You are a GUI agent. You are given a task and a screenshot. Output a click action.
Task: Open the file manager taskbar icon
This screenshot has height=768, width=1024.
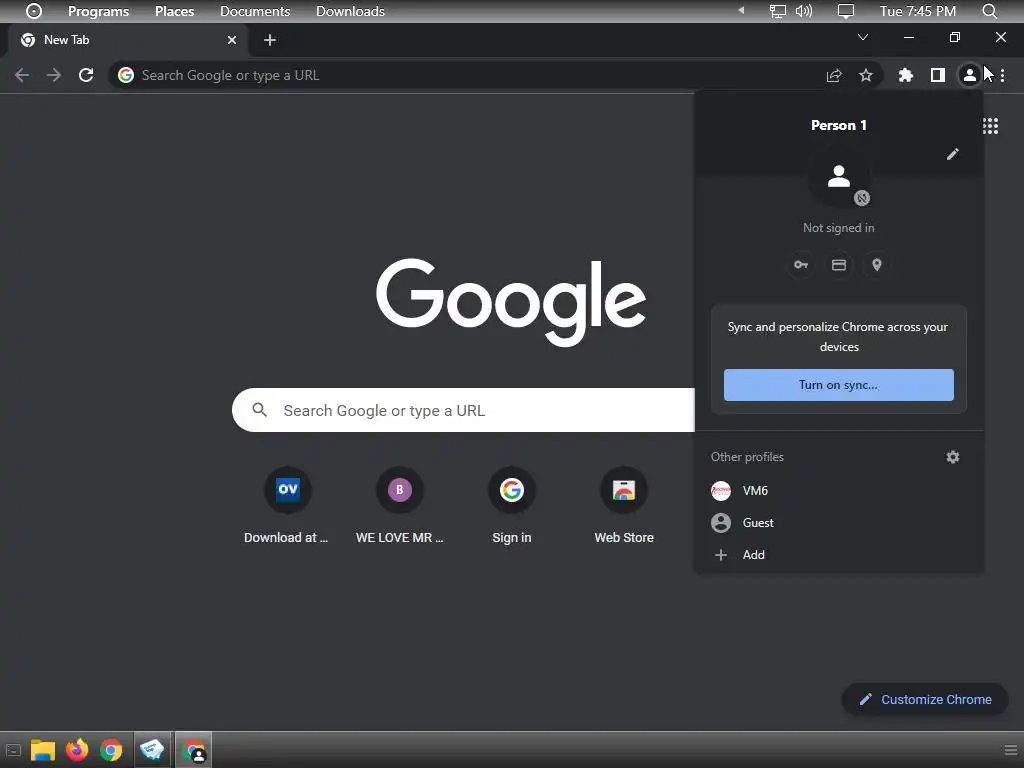tap(43, 750)
